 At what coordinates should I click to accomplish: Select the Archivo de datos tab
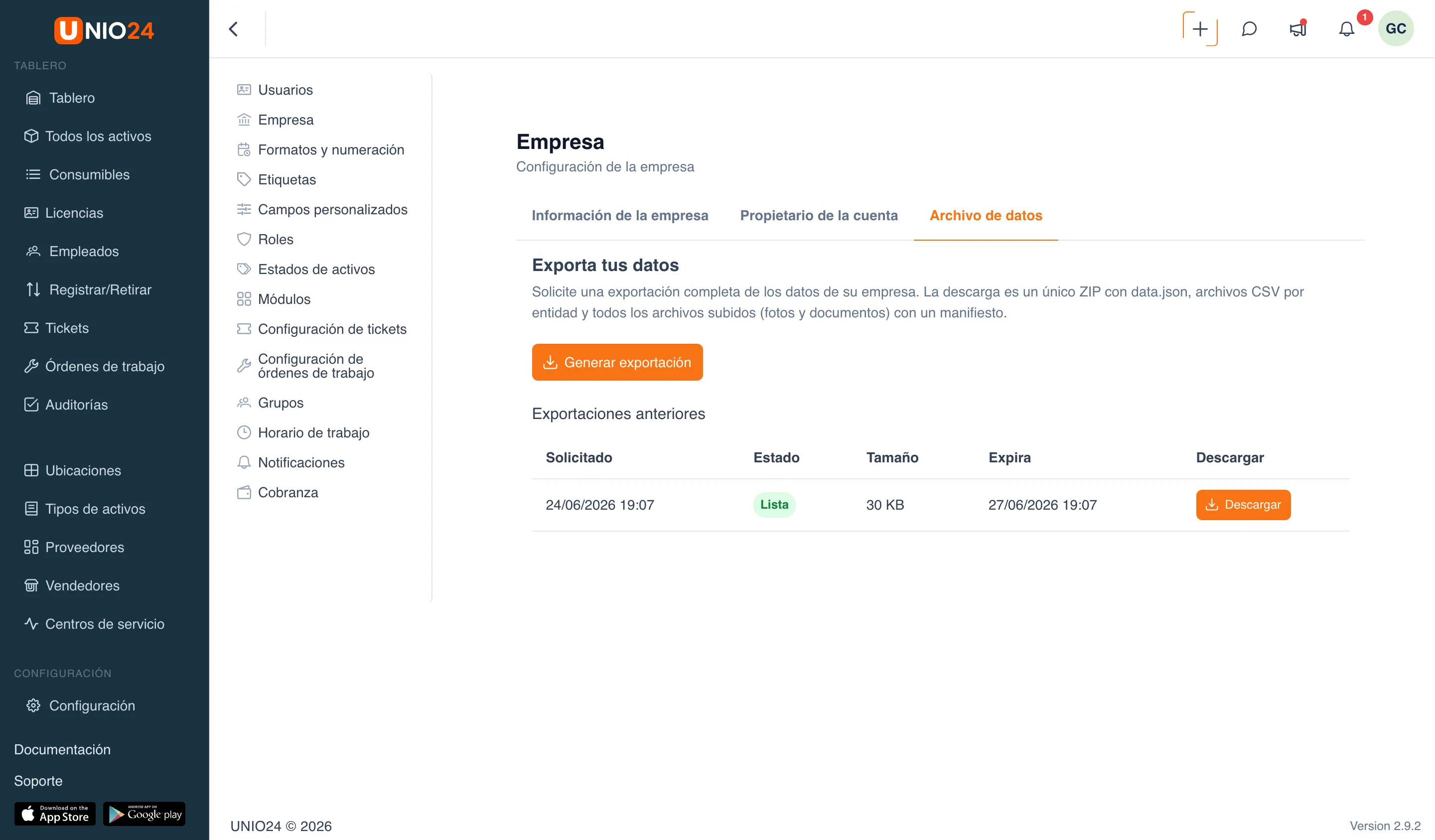click(985, 215)
